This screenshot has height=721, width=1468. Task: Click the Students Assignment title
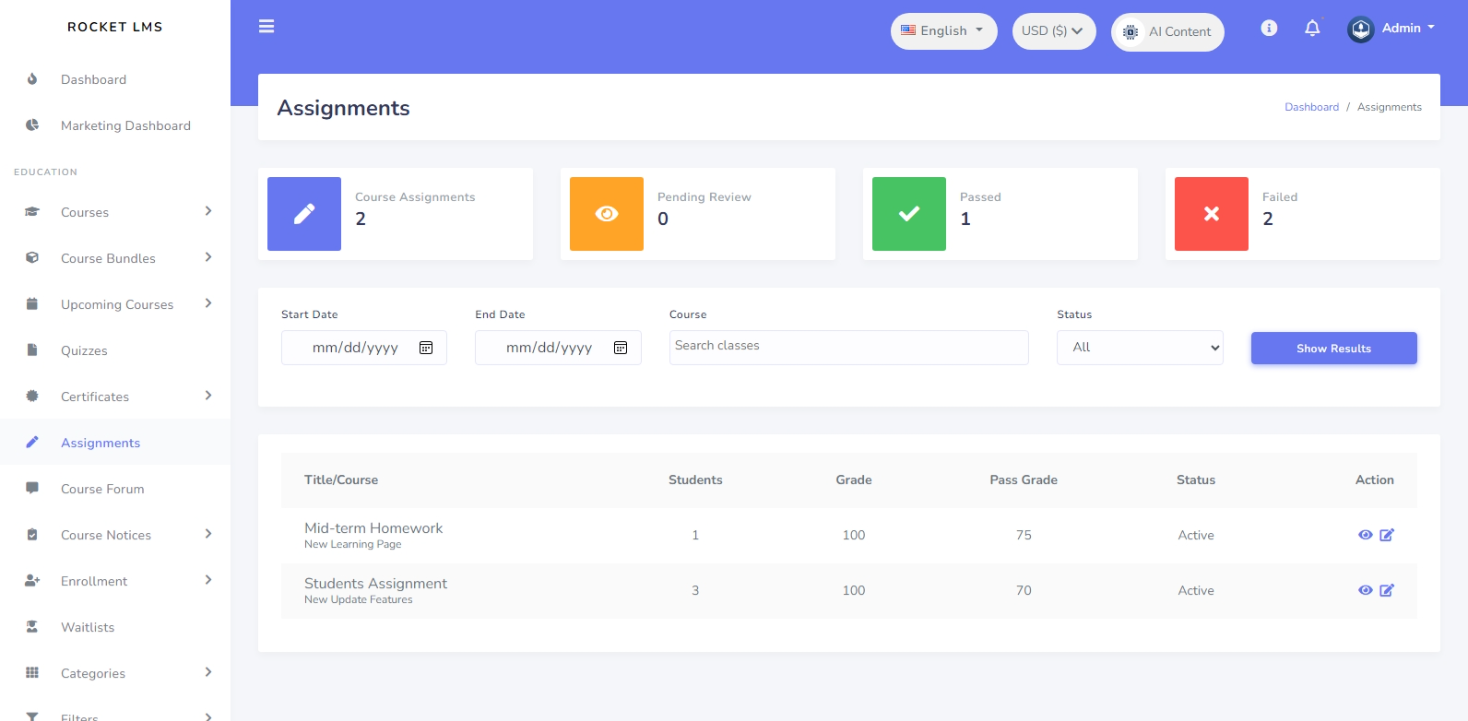(x=376, y=583)
